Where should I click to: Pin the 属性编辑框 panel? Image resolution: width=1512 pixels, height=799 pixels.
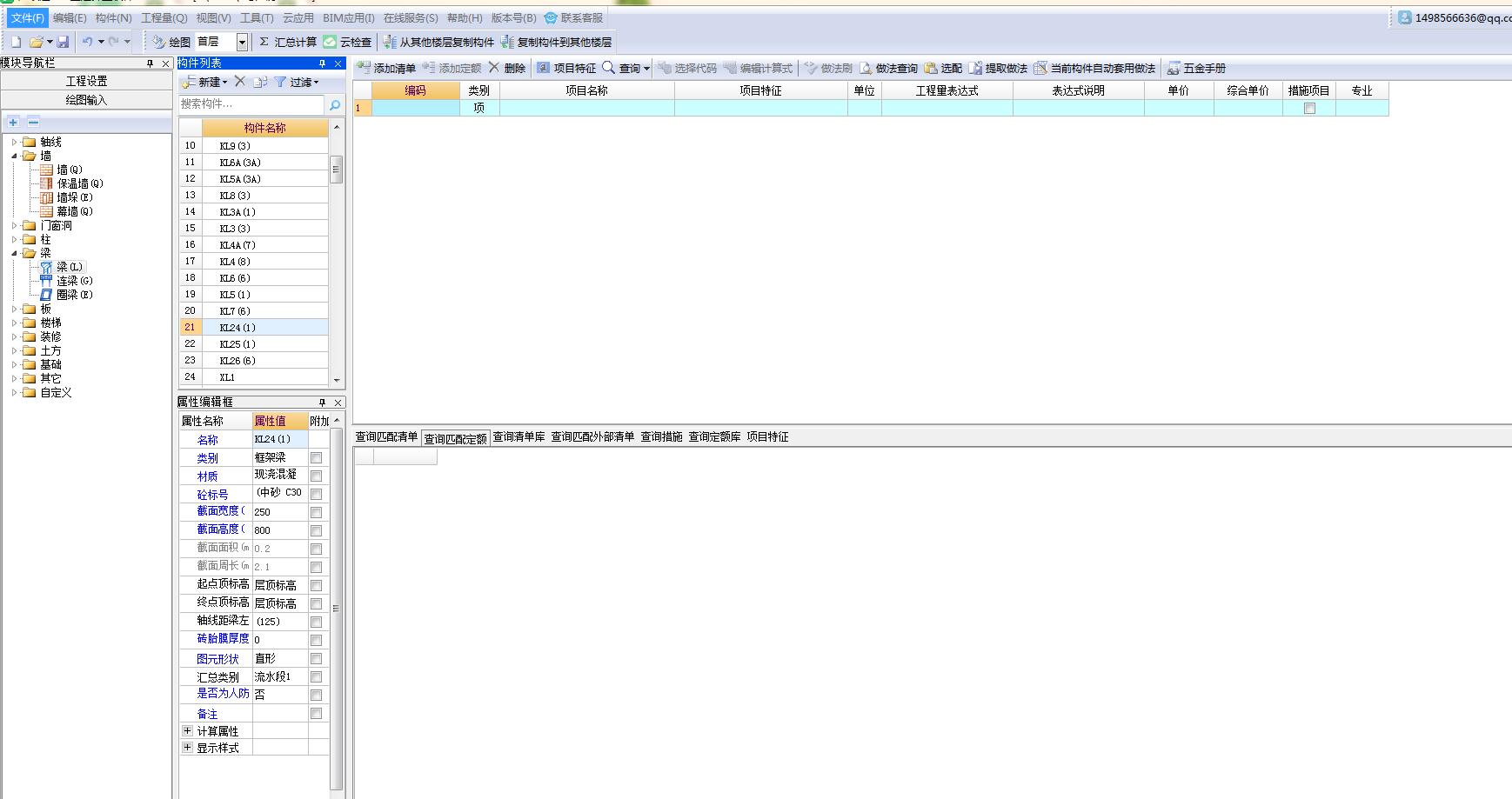322,403
